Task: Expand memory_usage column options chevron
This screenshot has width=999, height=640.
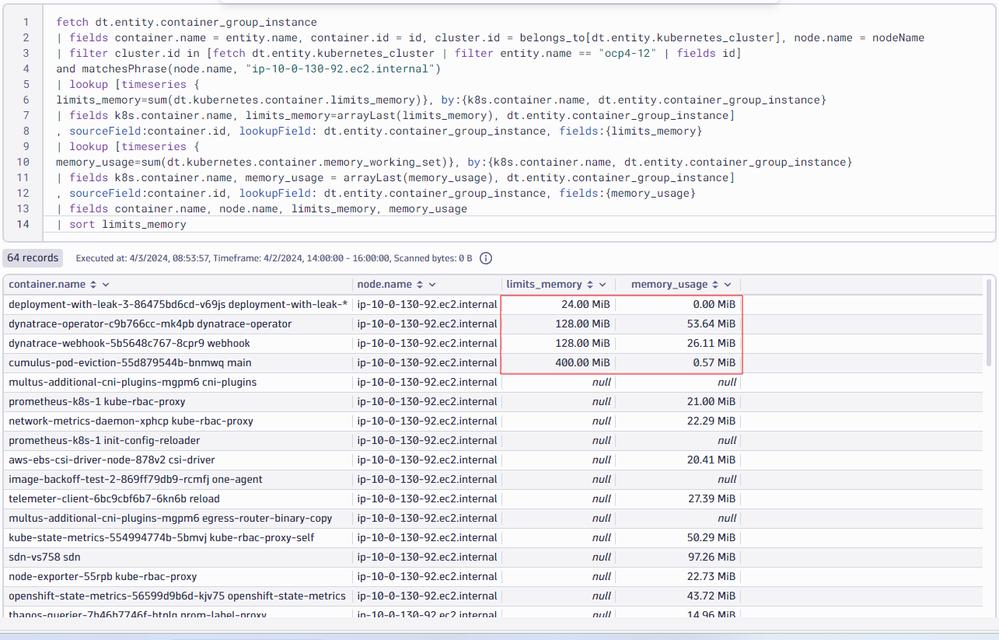Action: click(x=727, y=285)
